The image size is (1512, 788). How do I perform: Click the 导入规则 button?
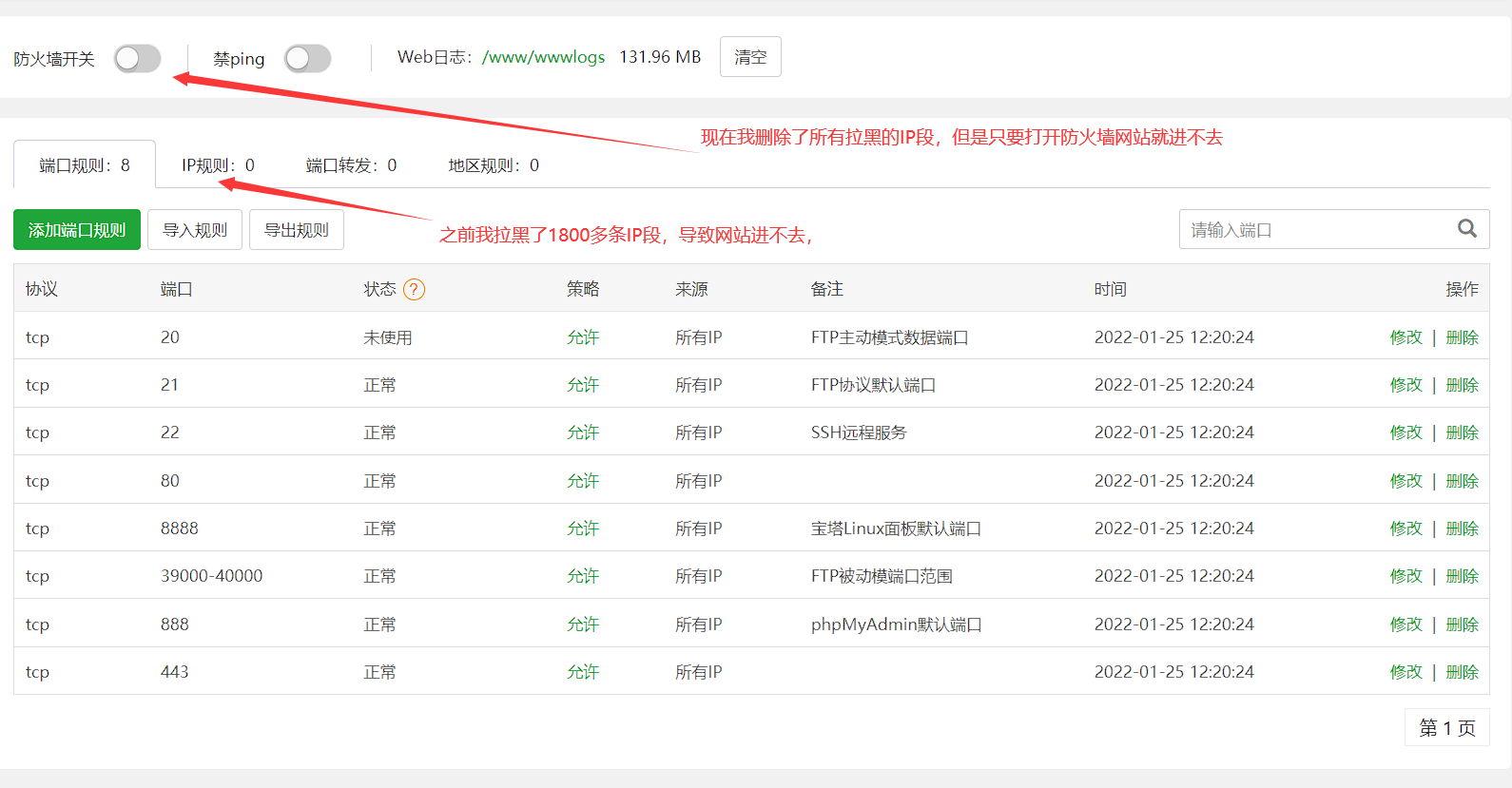[195, 230]
